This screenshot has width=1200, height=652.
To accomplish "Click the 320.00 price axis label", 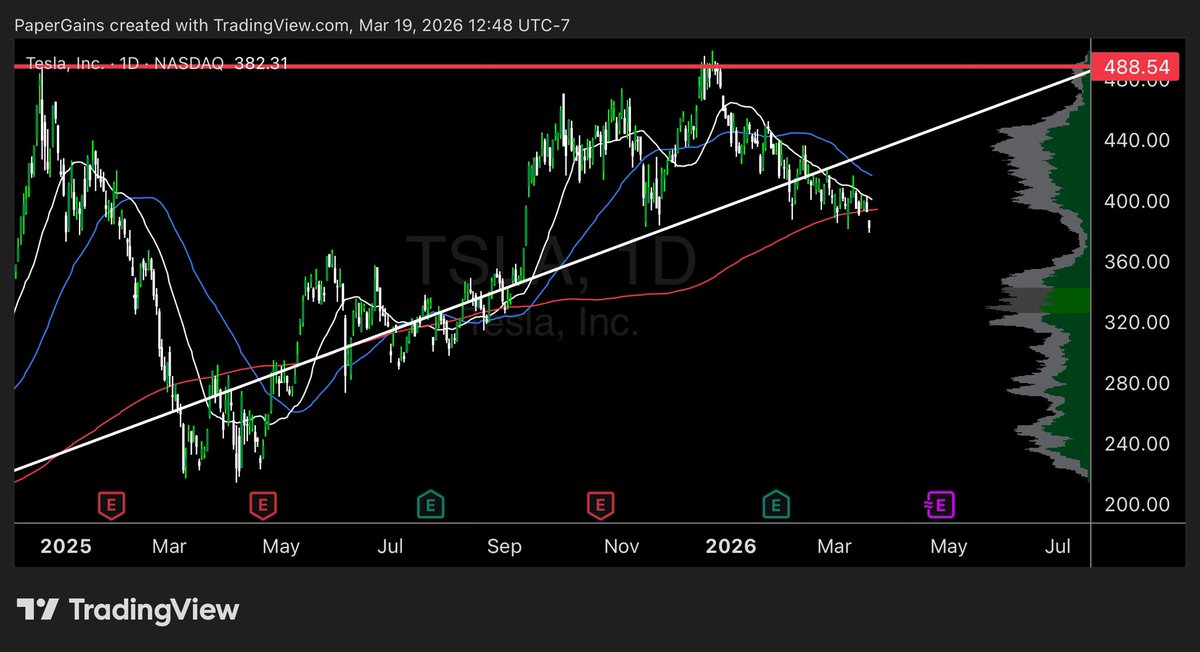I will click(x=1137, y=323).
